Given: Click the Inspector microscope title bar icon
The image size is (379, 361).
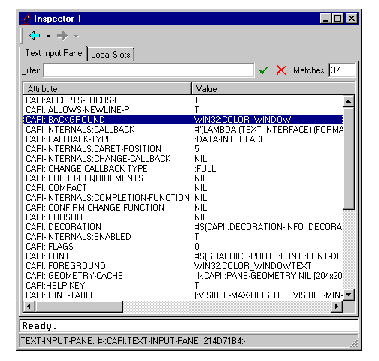Looking at the screenshot, I should [x=26, y=19].
